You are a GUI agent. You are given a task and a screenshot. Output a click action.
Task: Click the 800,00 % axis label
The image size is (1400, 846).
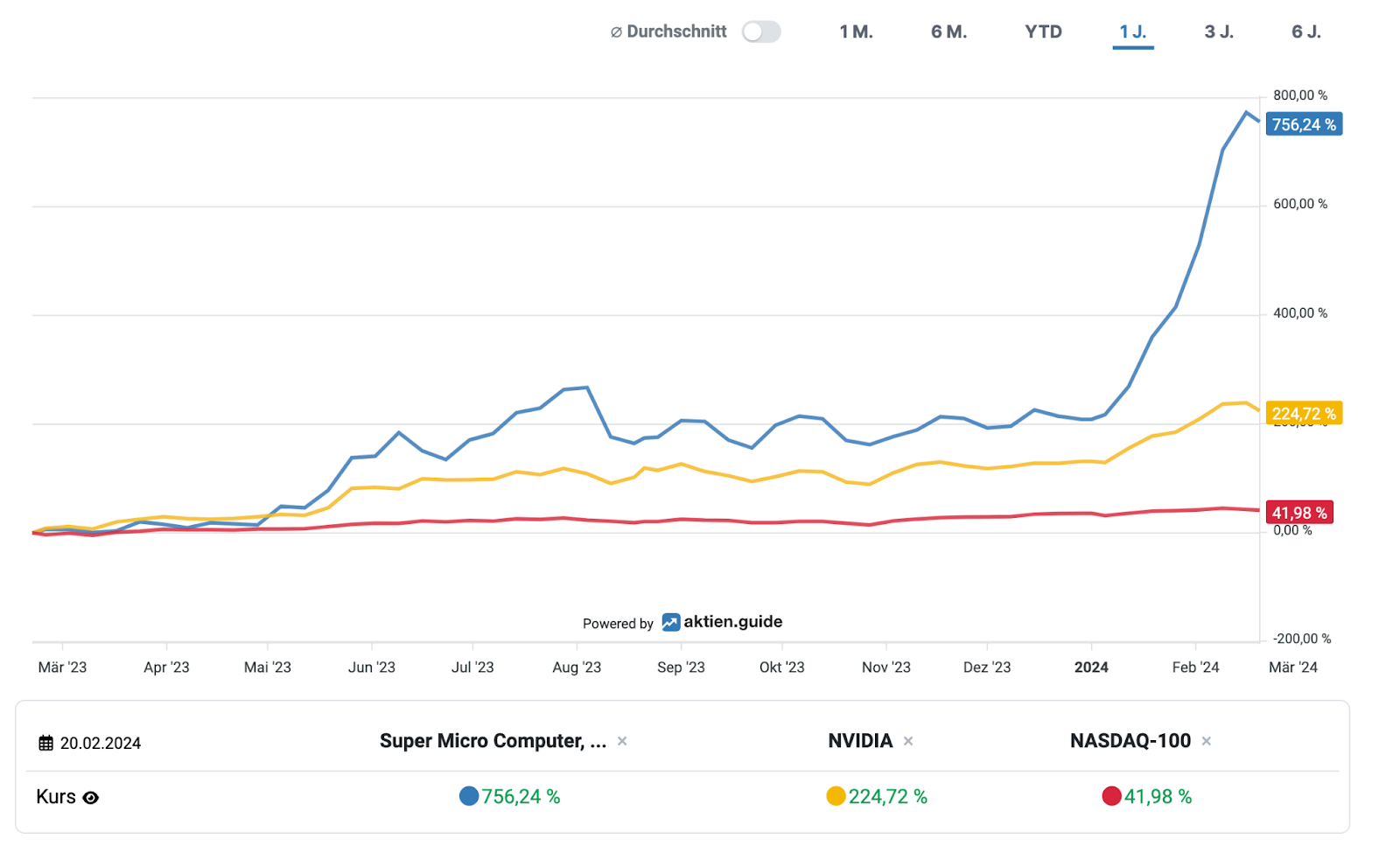1299,95
